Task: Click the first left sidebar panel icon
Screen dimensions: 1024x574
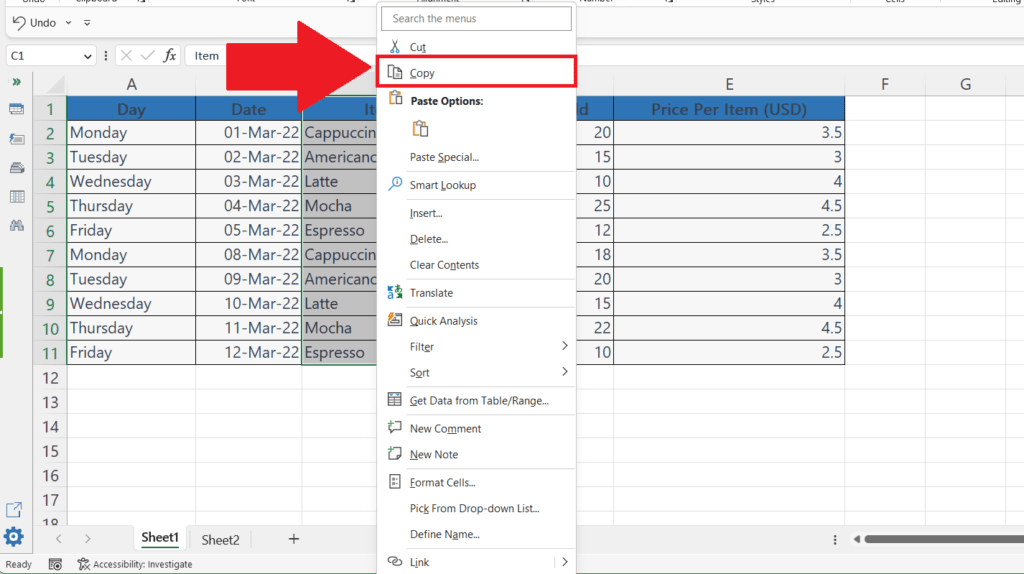Action: (x=16, y=109)
